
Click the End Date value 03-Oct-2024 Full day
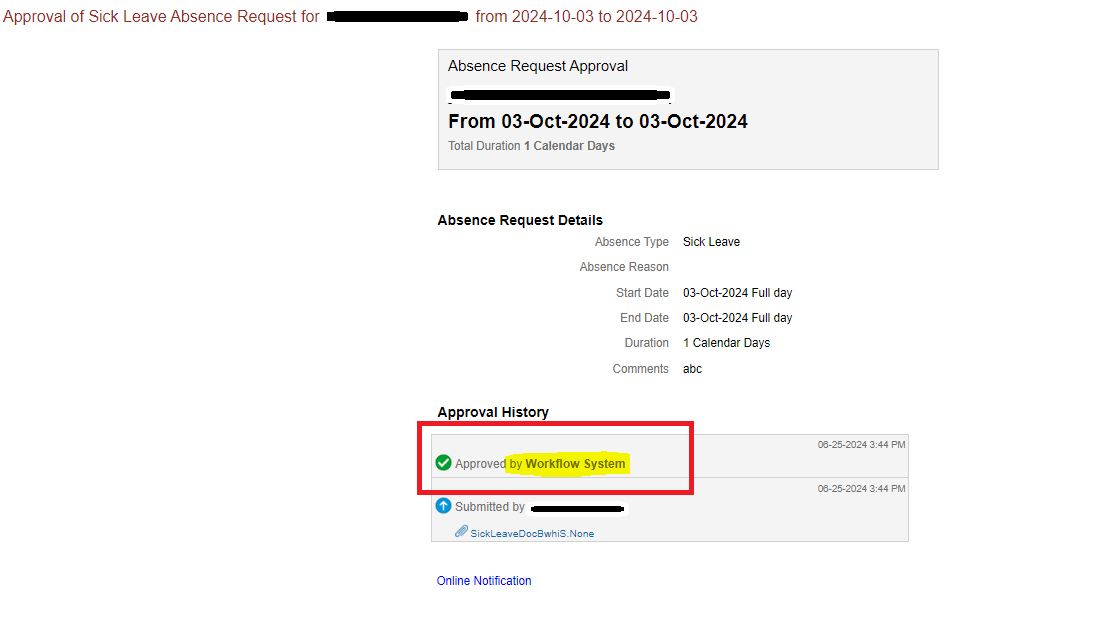point(737,317)
